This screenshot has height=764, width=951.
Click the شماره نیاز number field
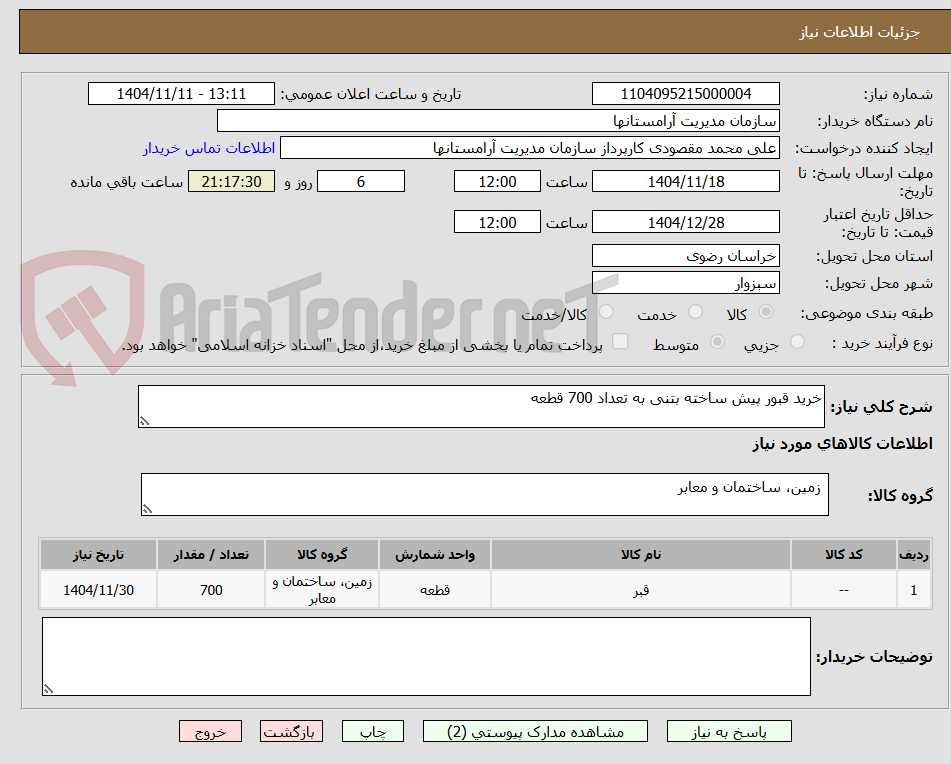click(x=685, y=94)
